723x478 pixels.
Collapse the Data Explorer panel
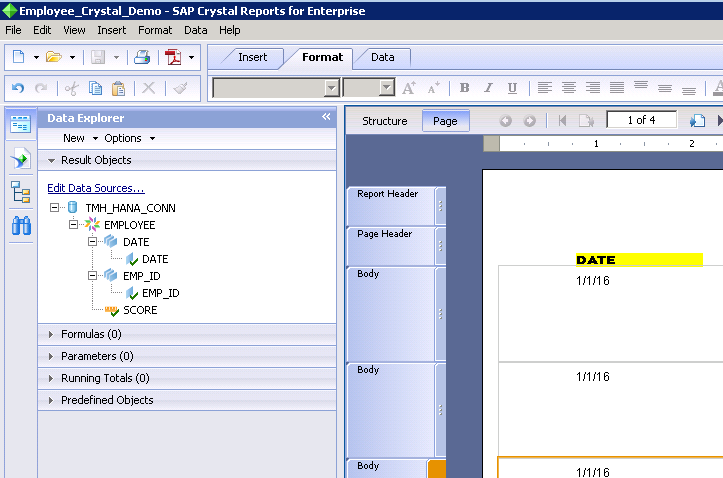click(326, 117)
